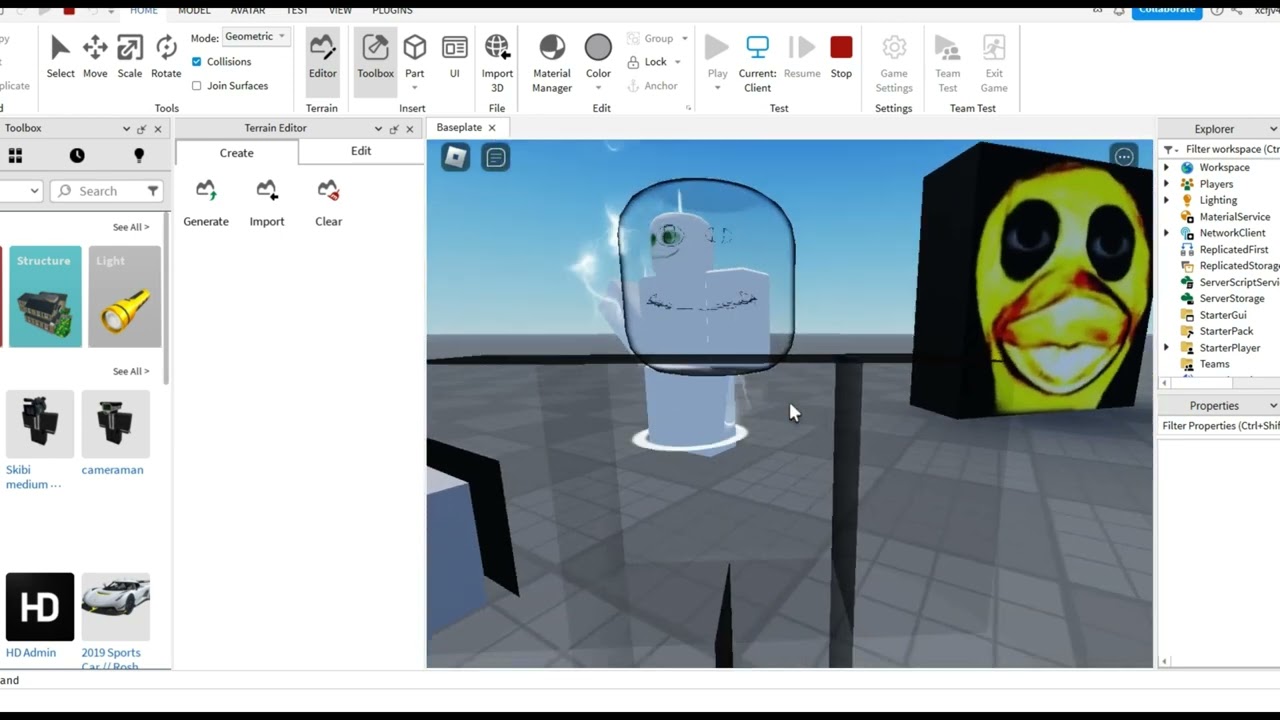Open the MODEL ribbon tab

(x=194, y=10)
